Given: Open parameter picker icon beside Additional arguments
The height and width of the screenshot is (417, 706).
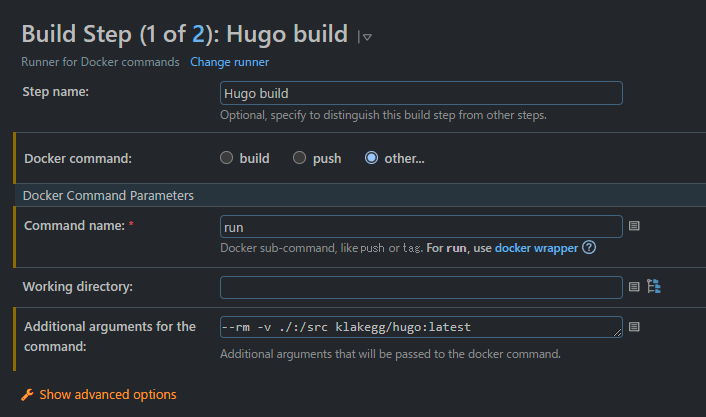Looking at the screenshot, I should click(x=634, y=327).
